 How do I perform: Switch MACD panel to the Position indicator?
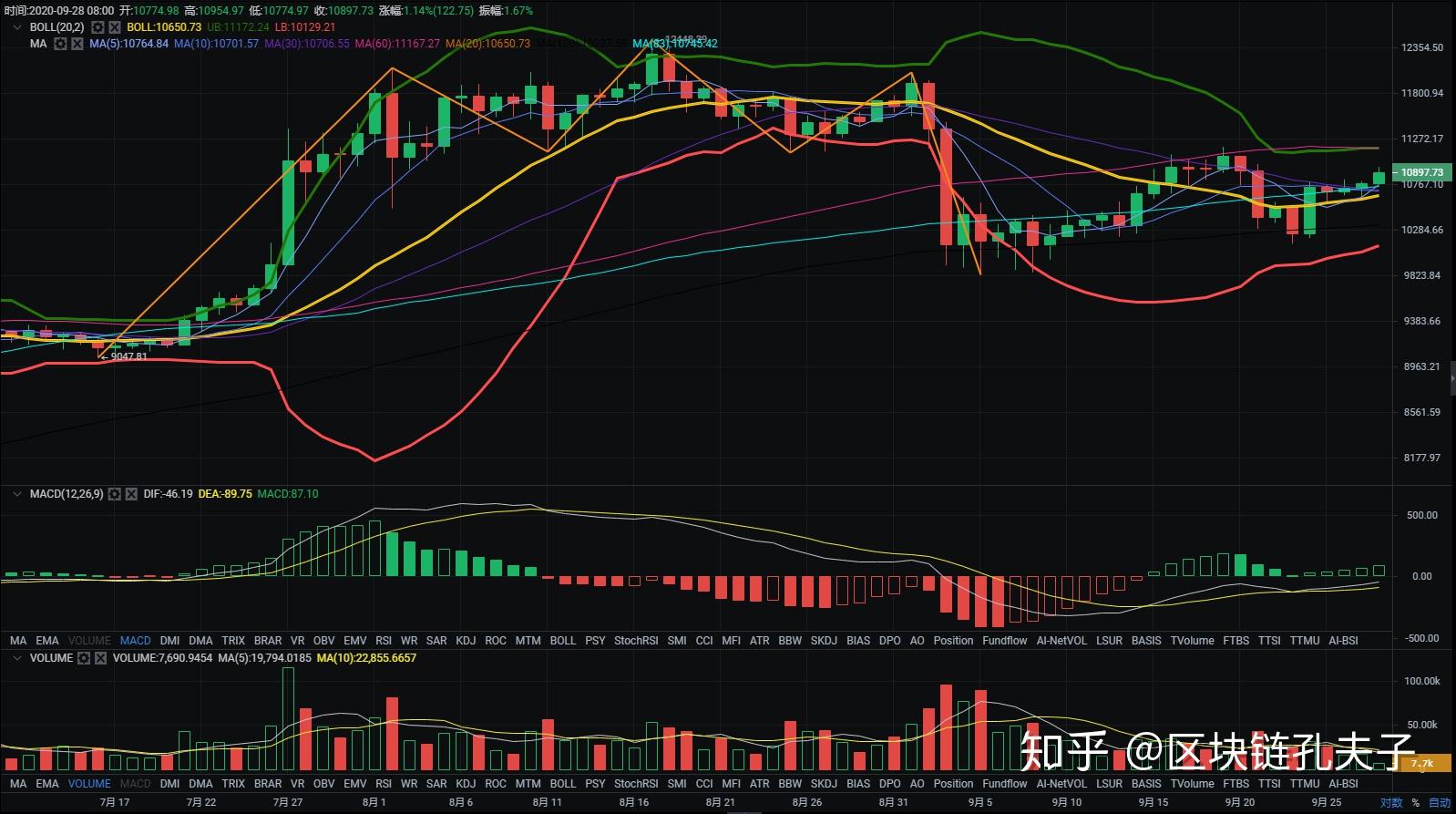click(x=953, y=641)
